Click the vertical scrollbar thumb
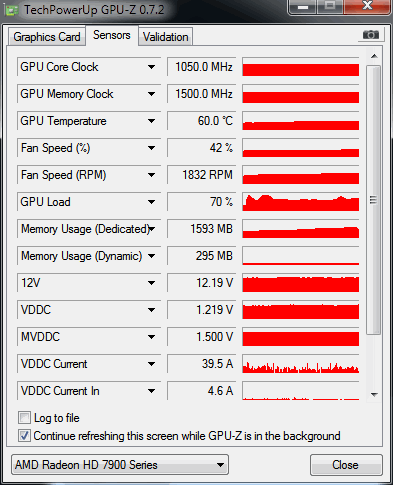393x485 pixels. 374,200
